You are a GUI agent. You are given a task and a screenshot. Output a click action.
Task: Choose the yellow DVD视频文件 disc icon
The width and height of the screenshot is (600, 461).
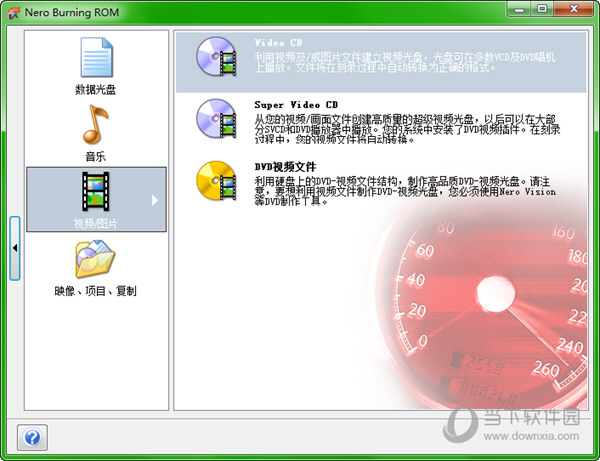[216, 181]
